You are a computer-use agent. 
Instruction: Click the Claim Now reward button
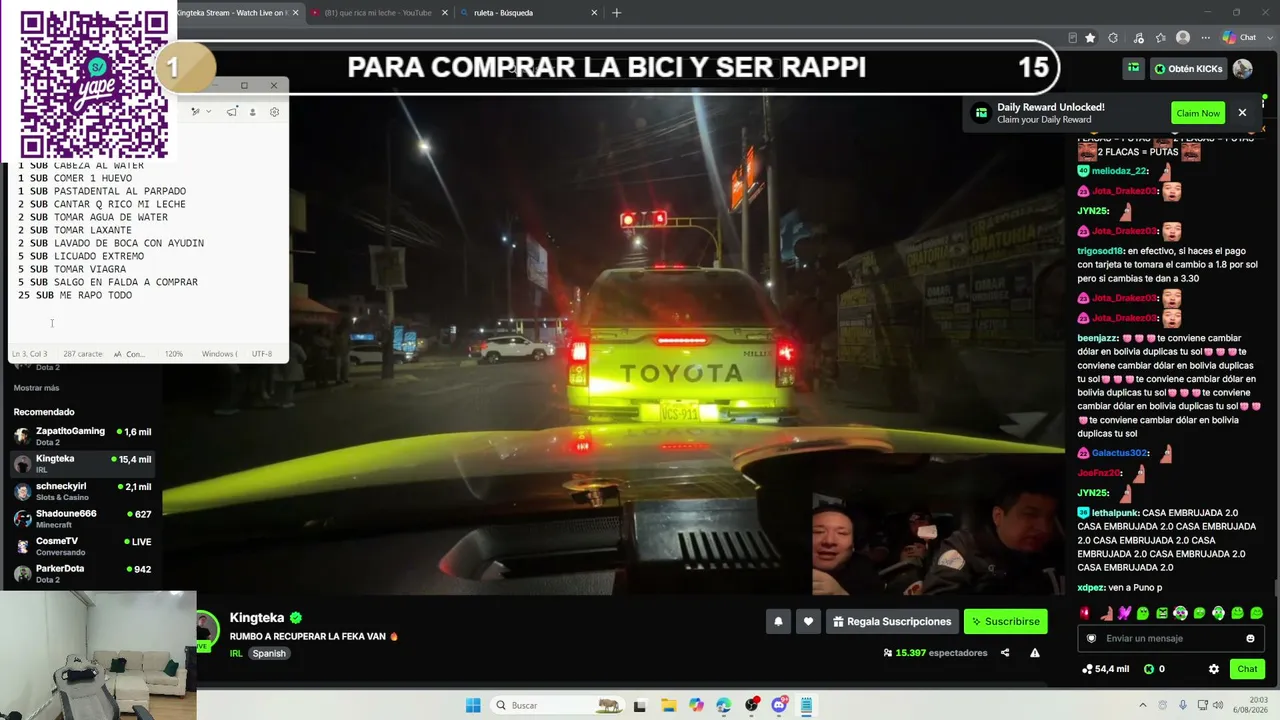(x=1198, y=113)
